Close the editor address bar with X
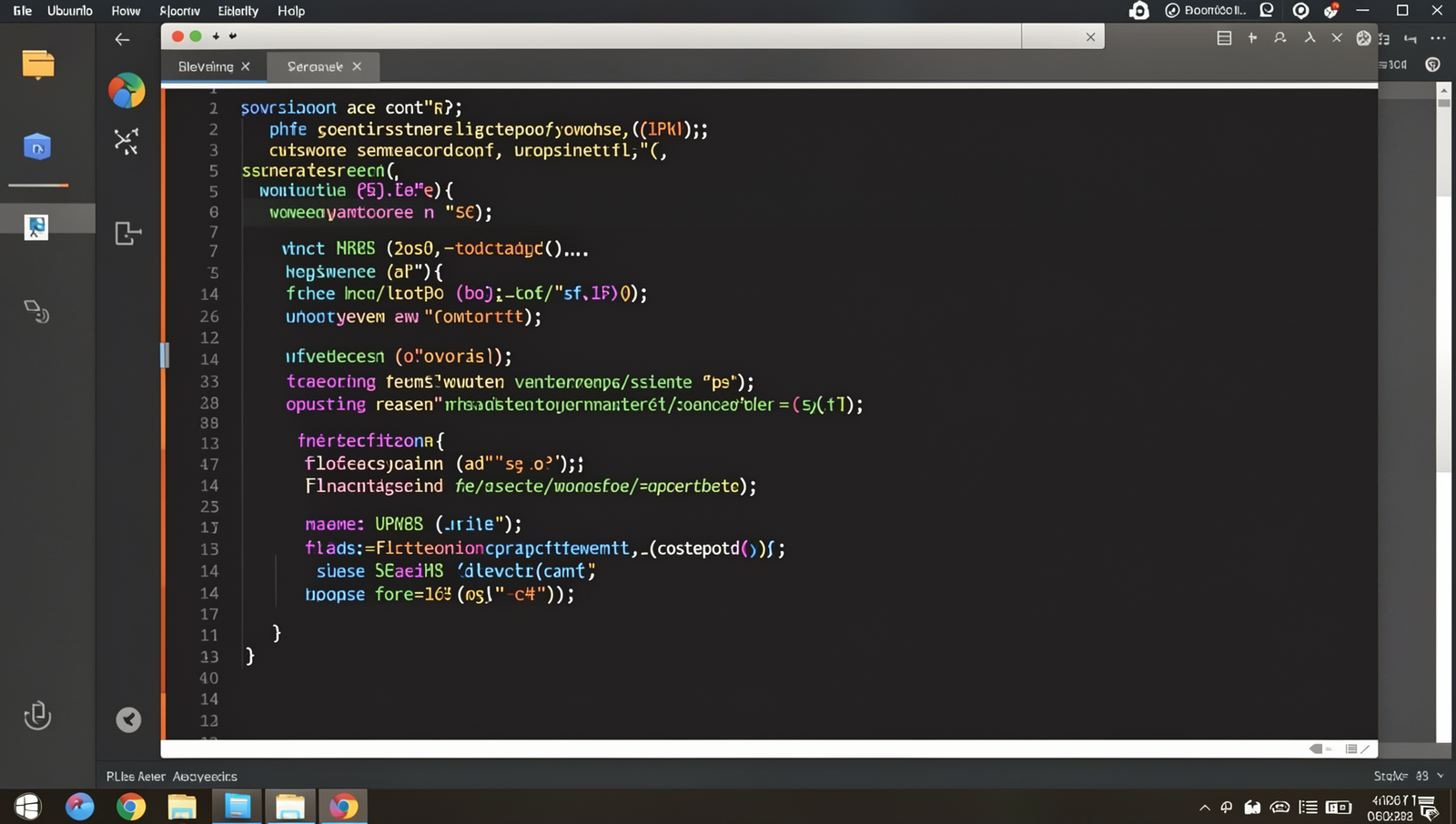Viewport: 1456px width, 824px height. click(x=1090, y=37)
